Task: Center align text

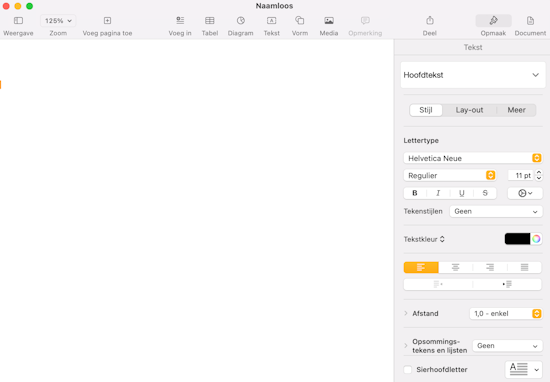Action: (x=455, y=267)
